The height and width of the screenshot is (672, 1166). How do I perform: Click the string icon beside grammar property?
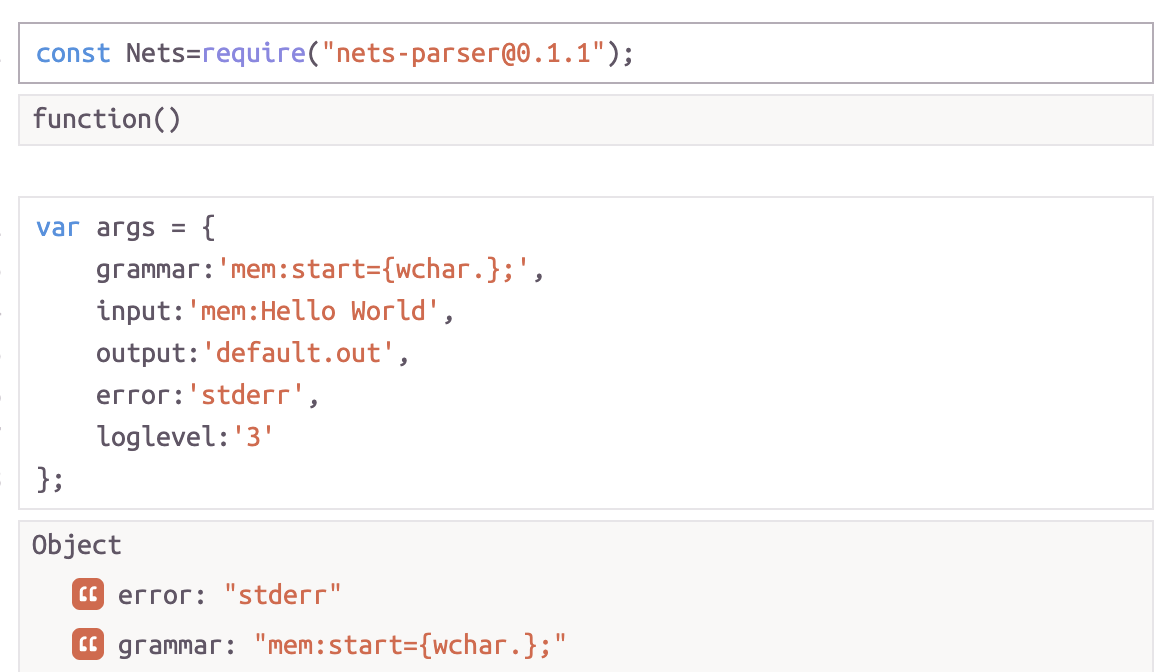tap(88, 644)
